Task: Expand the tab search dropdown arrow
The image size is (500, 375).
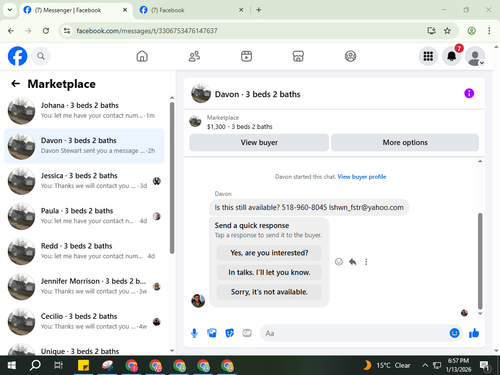Action: click(10, 10)
